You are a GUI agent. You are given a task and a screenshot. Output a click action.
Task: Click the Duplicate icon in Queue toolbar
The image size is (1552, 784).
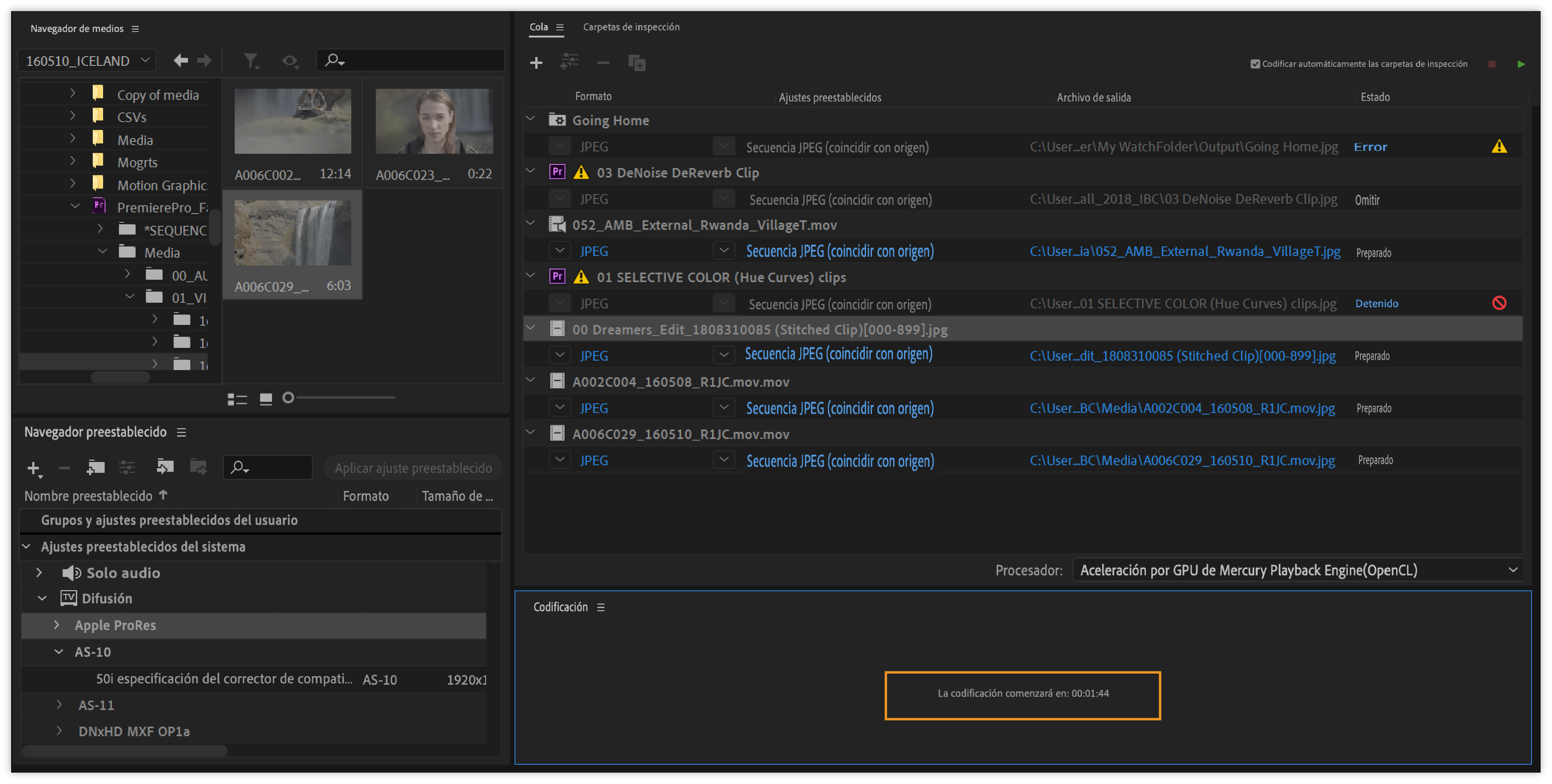point(636,63)
